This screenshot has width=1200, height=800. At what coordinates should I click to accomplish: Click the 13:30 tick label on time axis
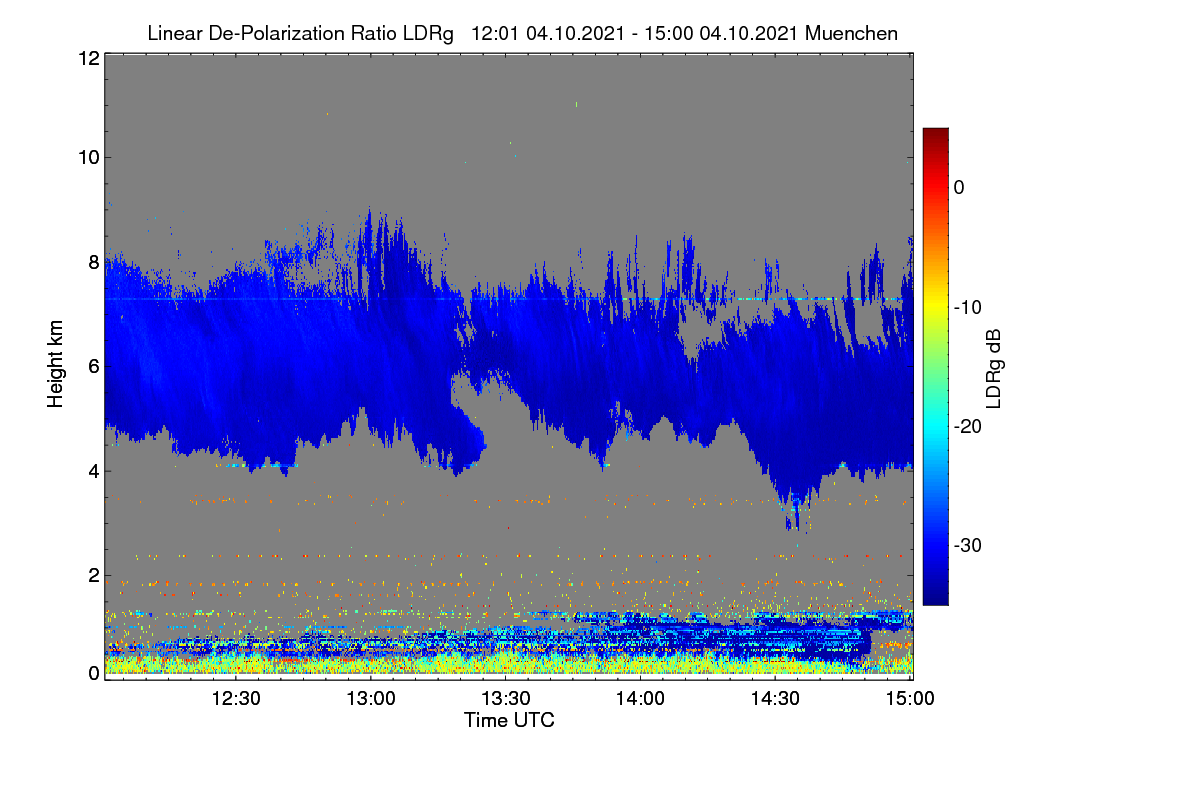(506, 699)
